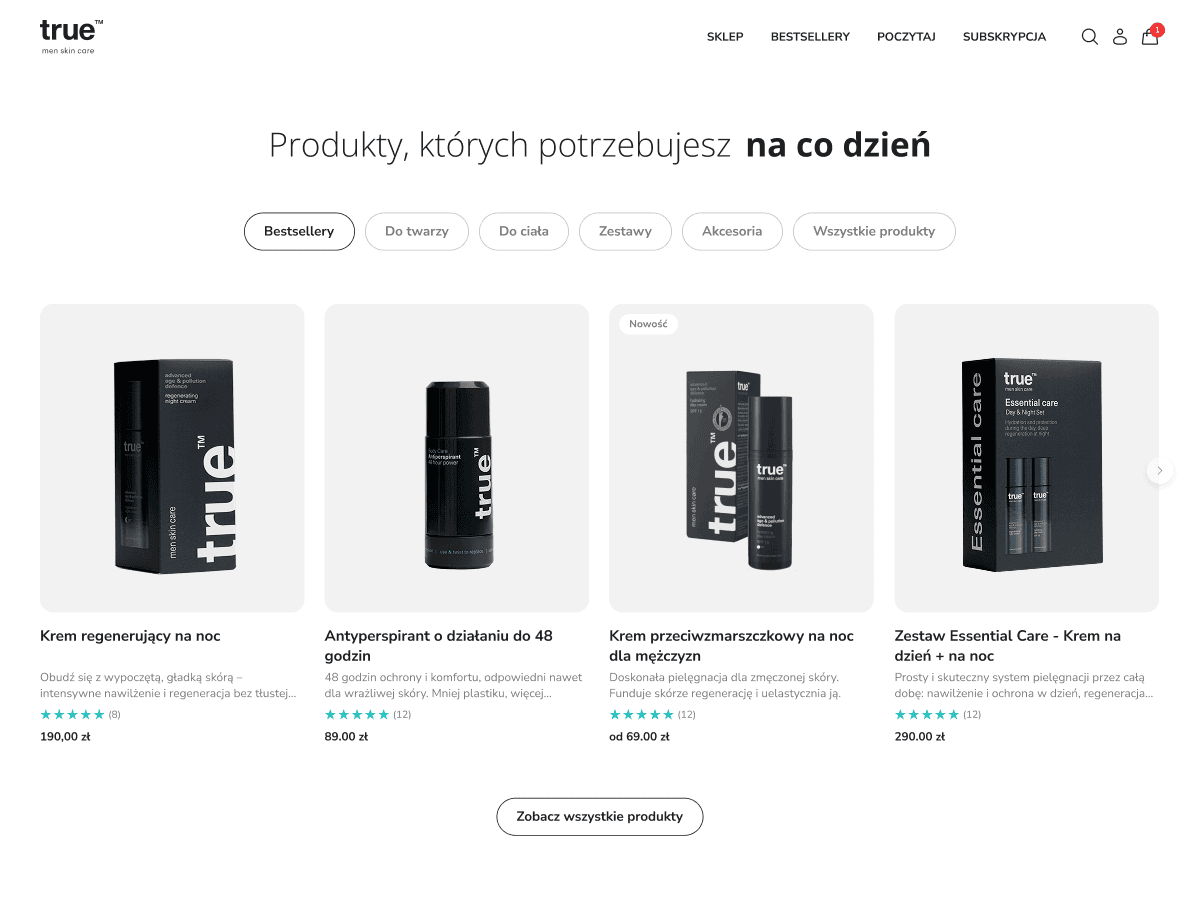Go to SUBSKRYPCJA in navigation
This screenshot has height=901, width=1200.
pos(1004,37)
